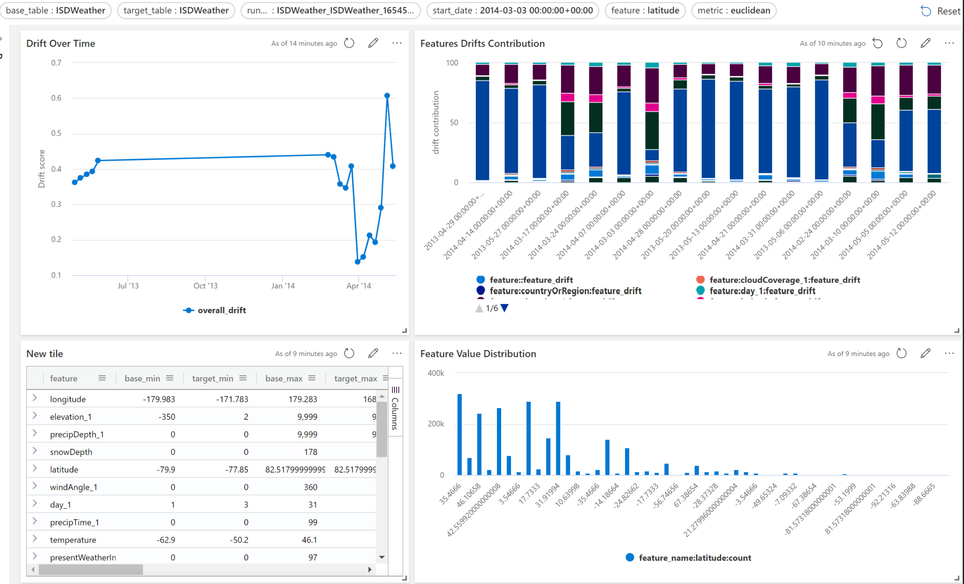Expand the day_1 row
964x584 pixels.
(35, 504)
